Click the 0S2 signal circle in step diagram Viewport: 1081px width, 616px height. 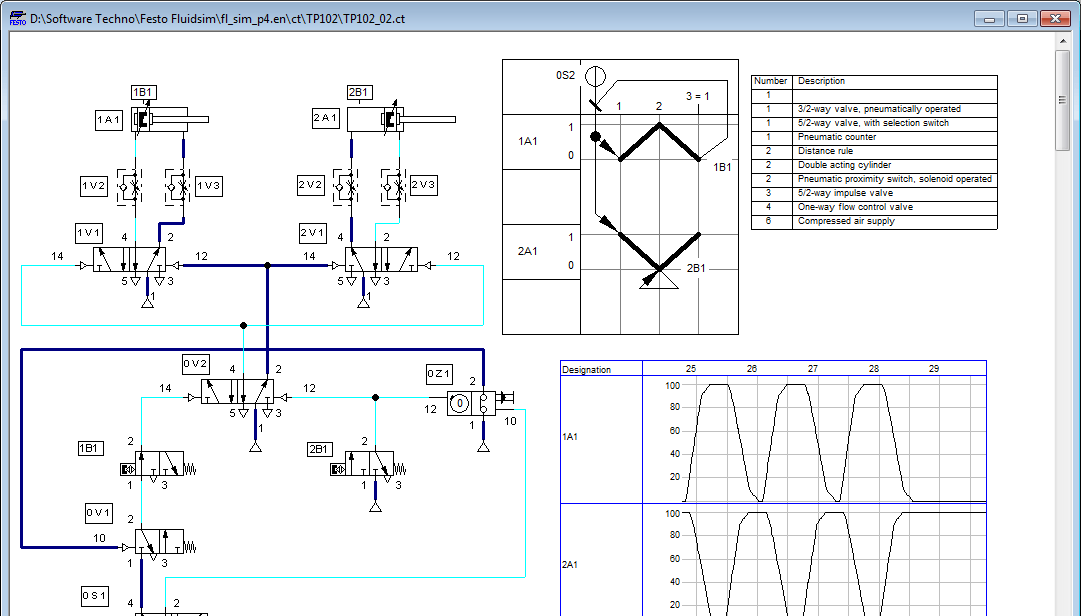[595, 76]
